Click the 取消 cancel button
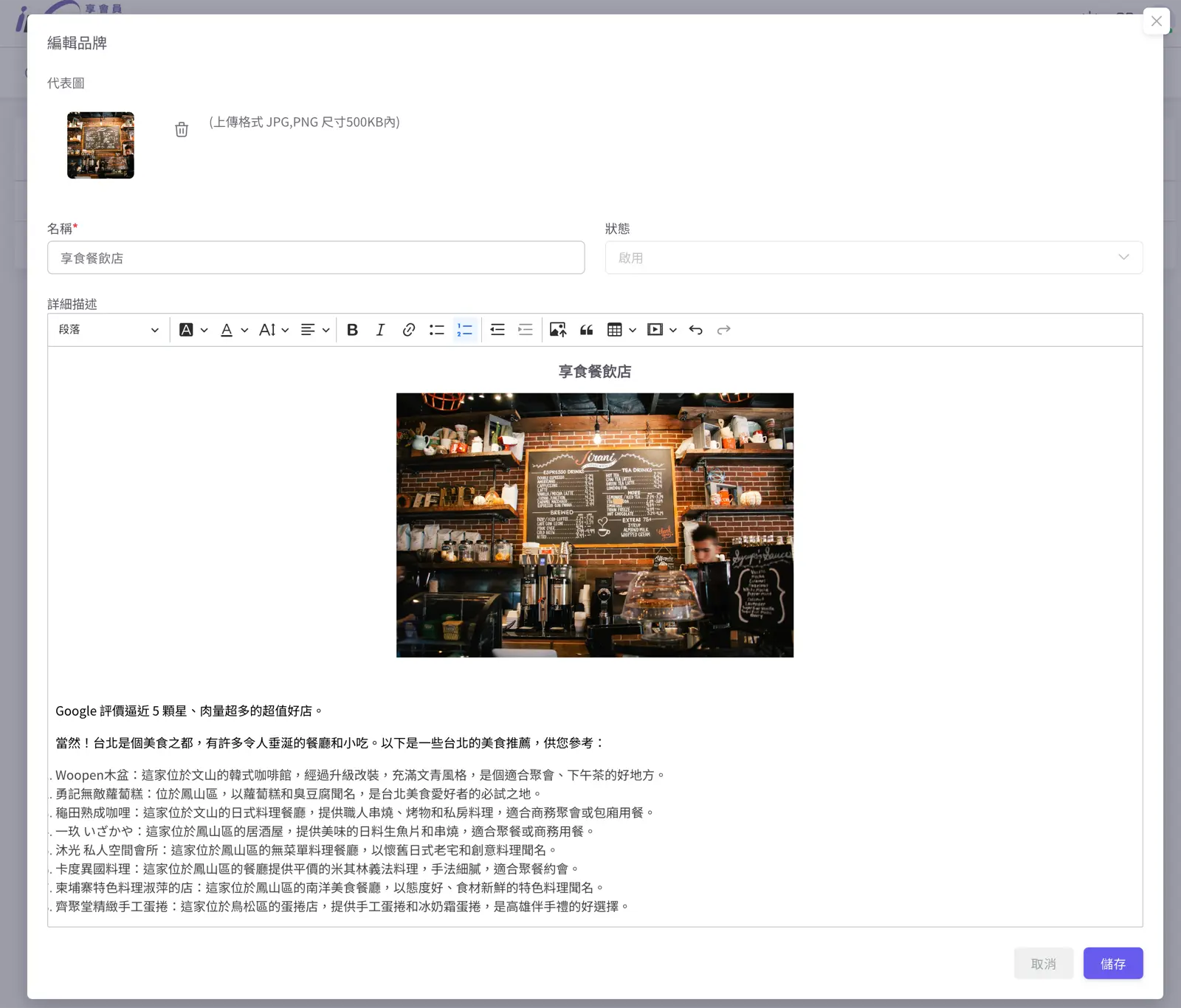Viewport: 1181px width, 1008px height. [1043, 964]
